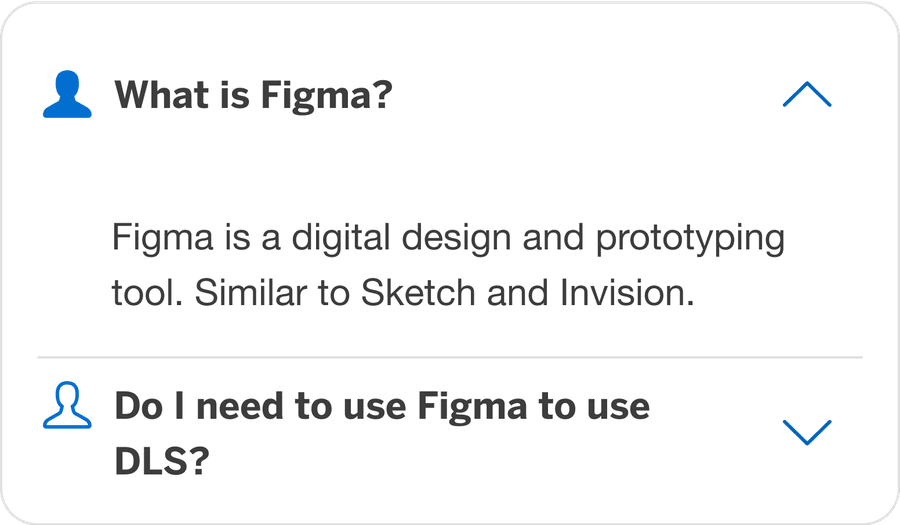Image resolution: width=900 pixels, height=525 pixels.
Task: Click the word "digital" in the answer text
Action: click(x=333, y=240)
